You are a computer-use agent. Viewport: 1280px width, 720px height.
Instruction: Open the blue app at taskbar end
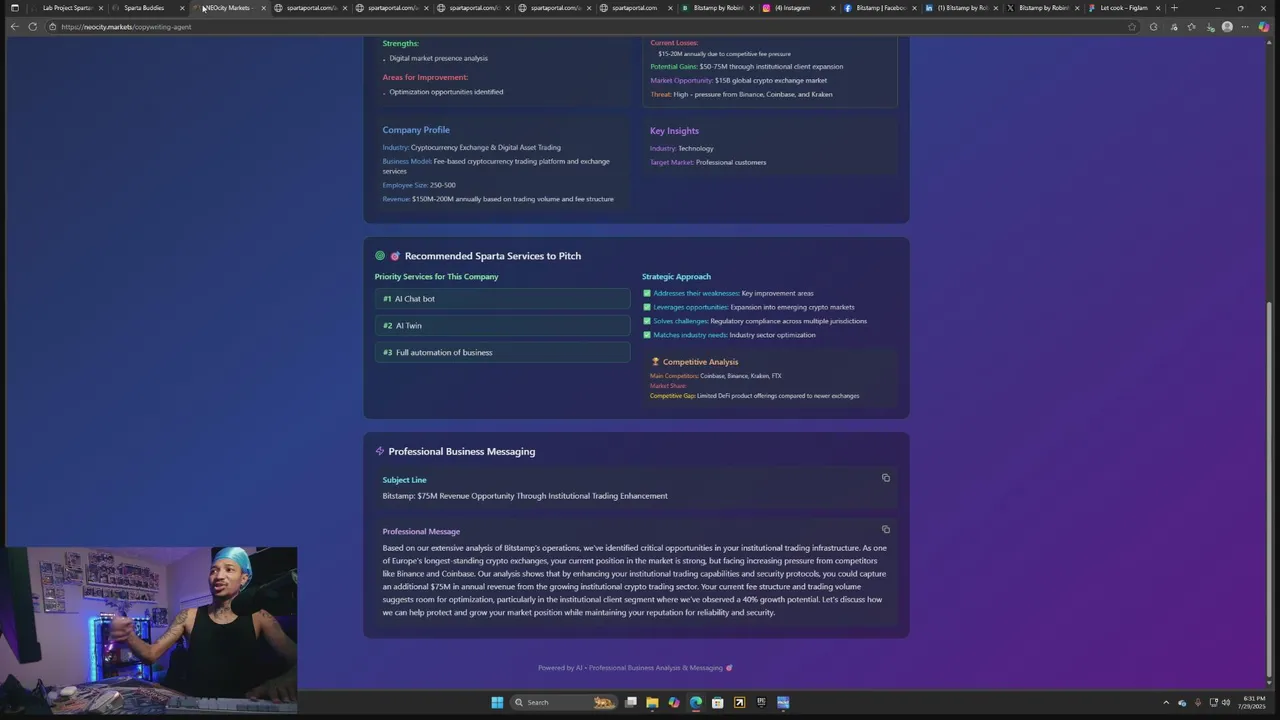pyautogui.click(x=783, y=702)
